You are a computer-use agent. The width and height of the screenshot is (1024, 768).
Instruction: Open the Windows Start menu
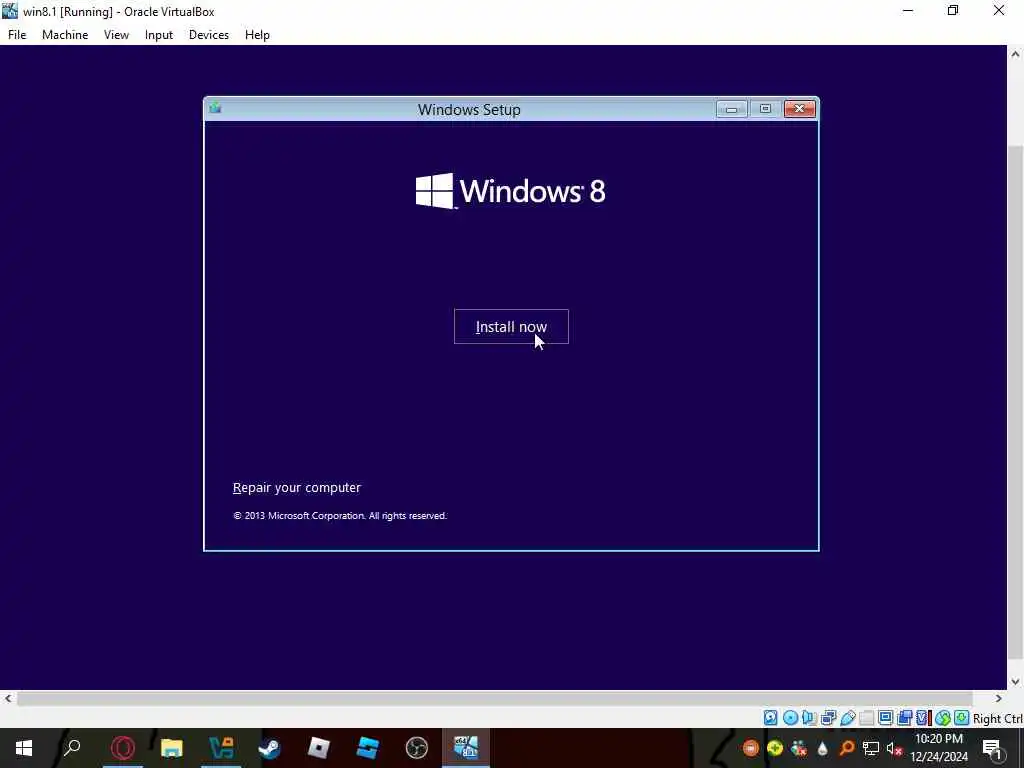click(x=24, y=748)
